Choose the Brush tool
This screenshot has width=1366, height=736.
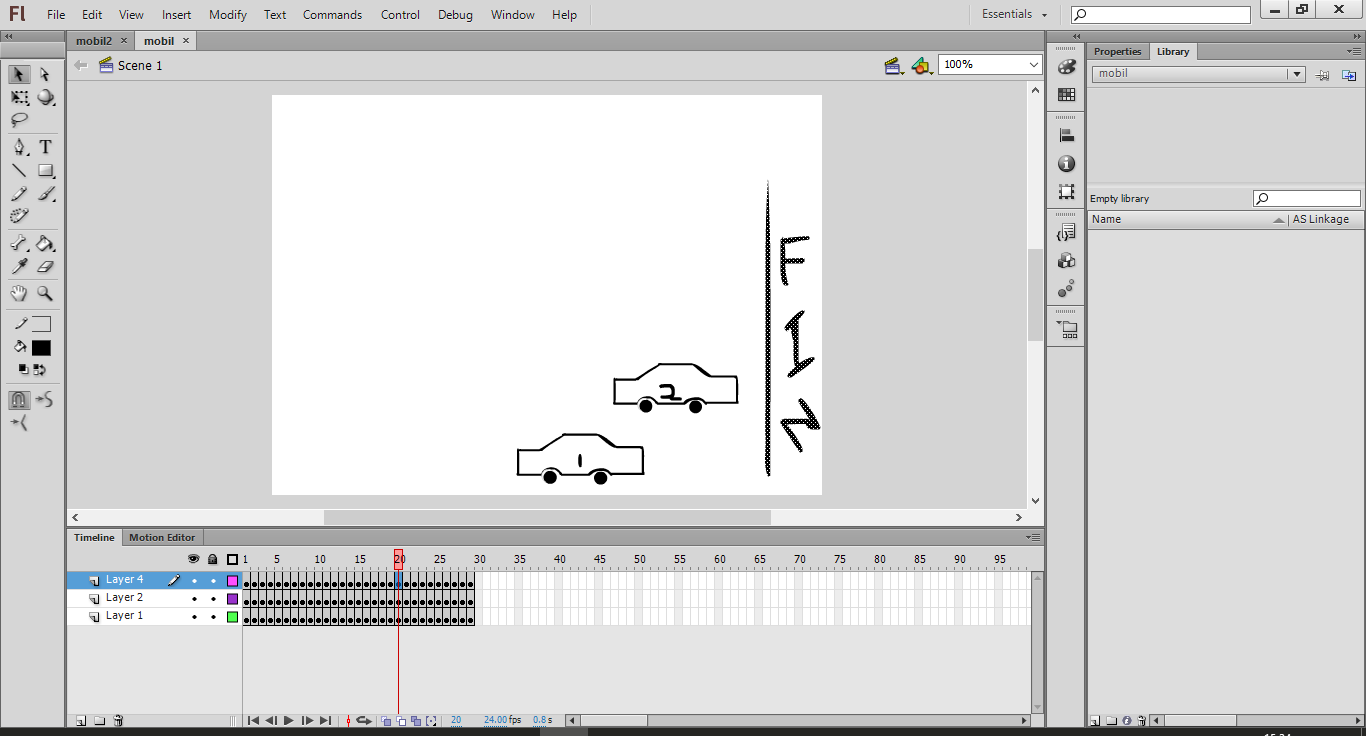tap(44, 194)
